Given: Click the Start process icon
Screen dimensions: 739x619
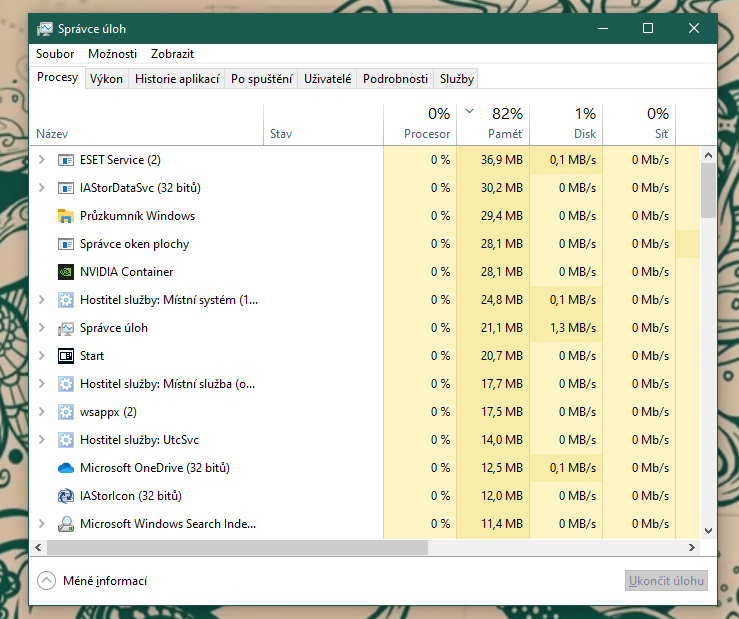Looking at the screenshot, I should pyautogui.click(x=66, y=356).
